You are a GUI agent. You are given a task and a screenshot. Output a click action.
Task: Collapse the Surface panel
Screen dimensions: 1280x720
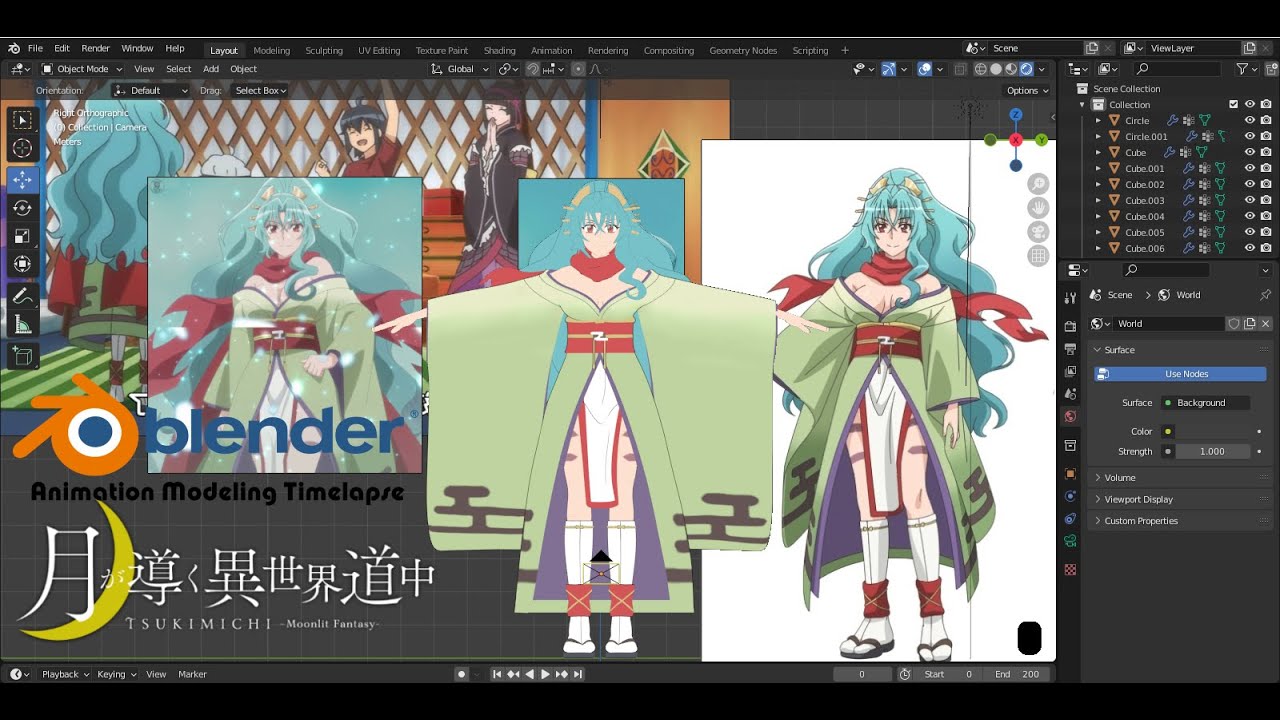coord(1119,350)
